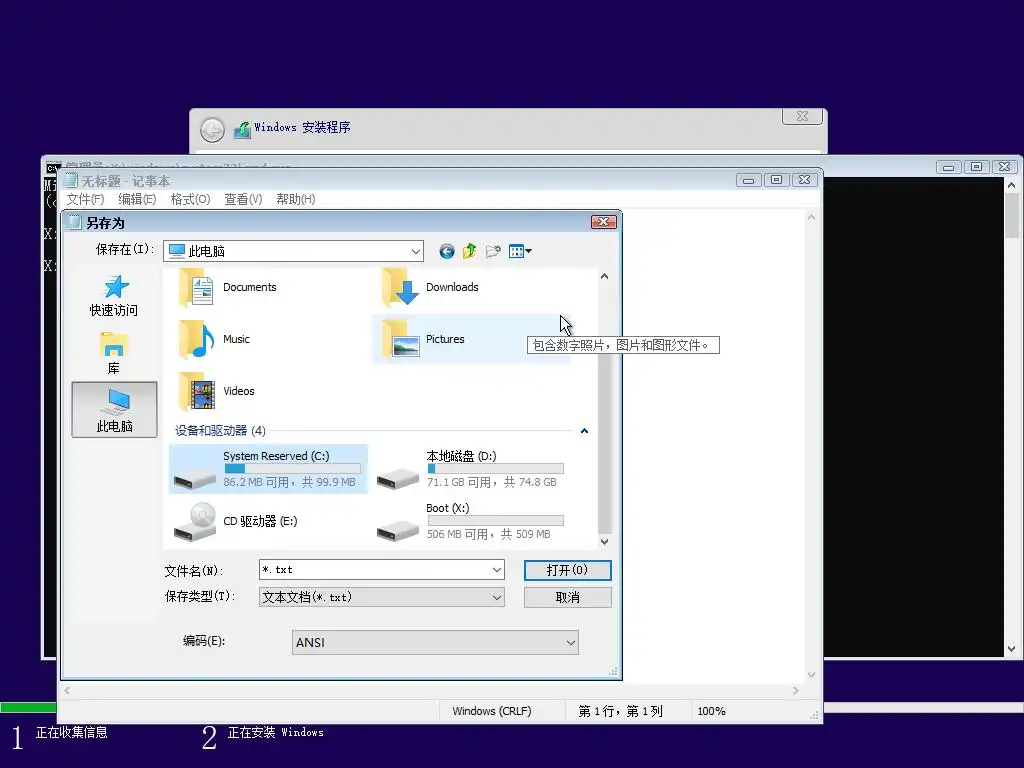Click the cmd window scrollbar down arrow
This screenshot has height=768, width=1024.
click(x=1012, y=649)
